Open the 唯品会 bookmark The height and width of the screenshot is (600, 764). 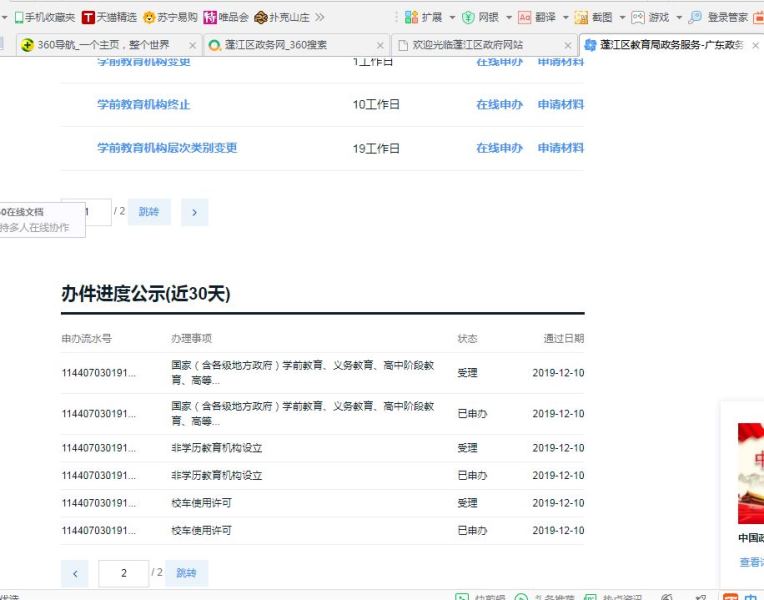tap(226, 18)
